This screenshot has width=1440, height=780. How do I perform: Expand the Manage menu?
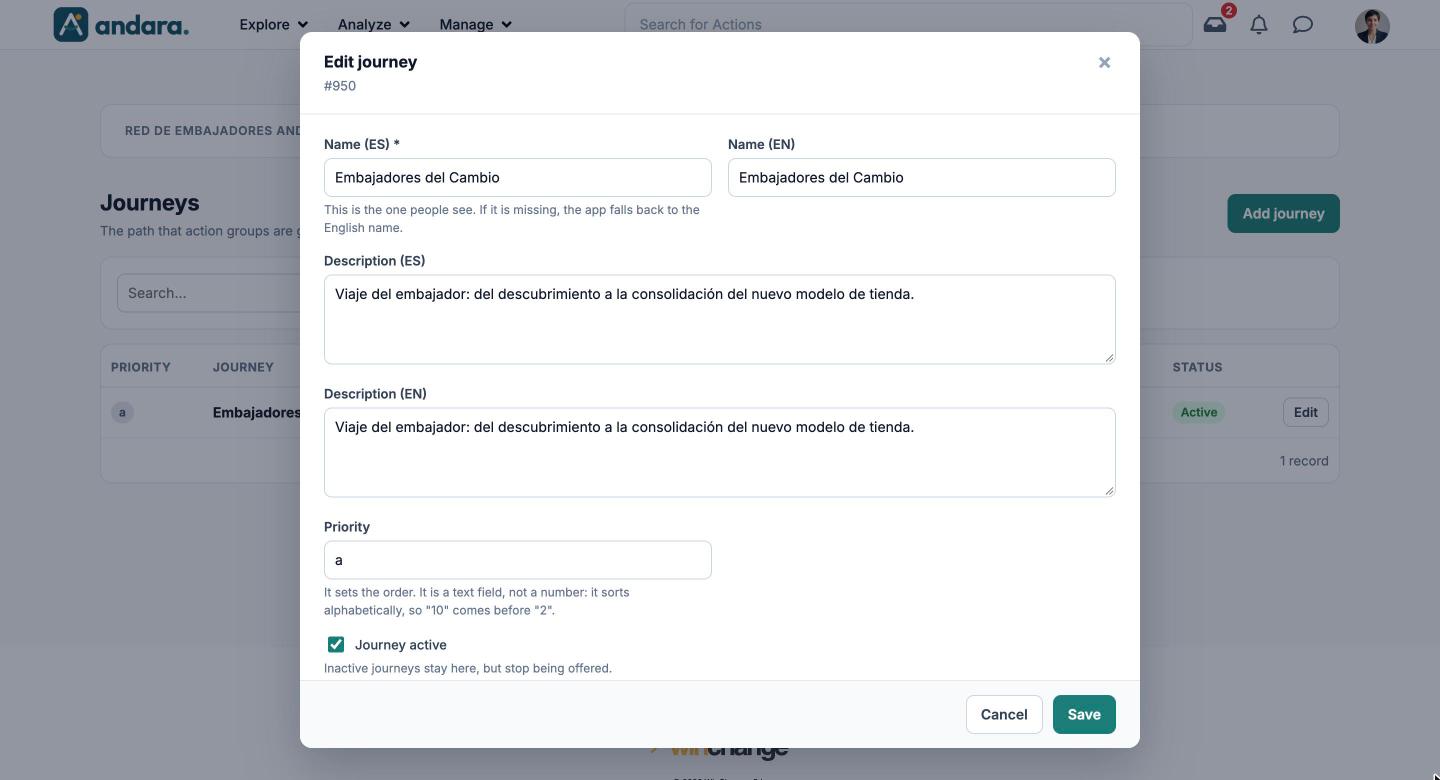tap(475, 24)
